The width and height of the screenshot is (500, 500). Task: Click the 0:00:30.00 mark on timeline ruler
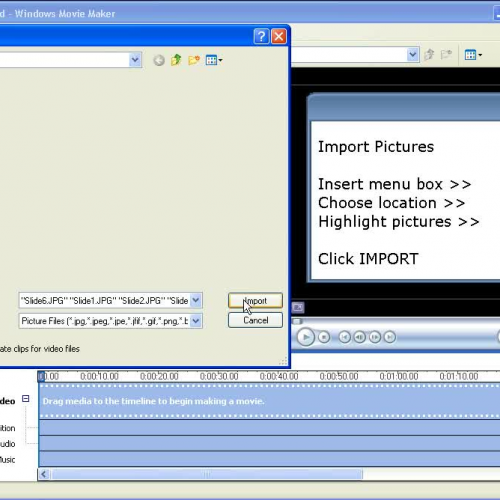coord(219,376)
